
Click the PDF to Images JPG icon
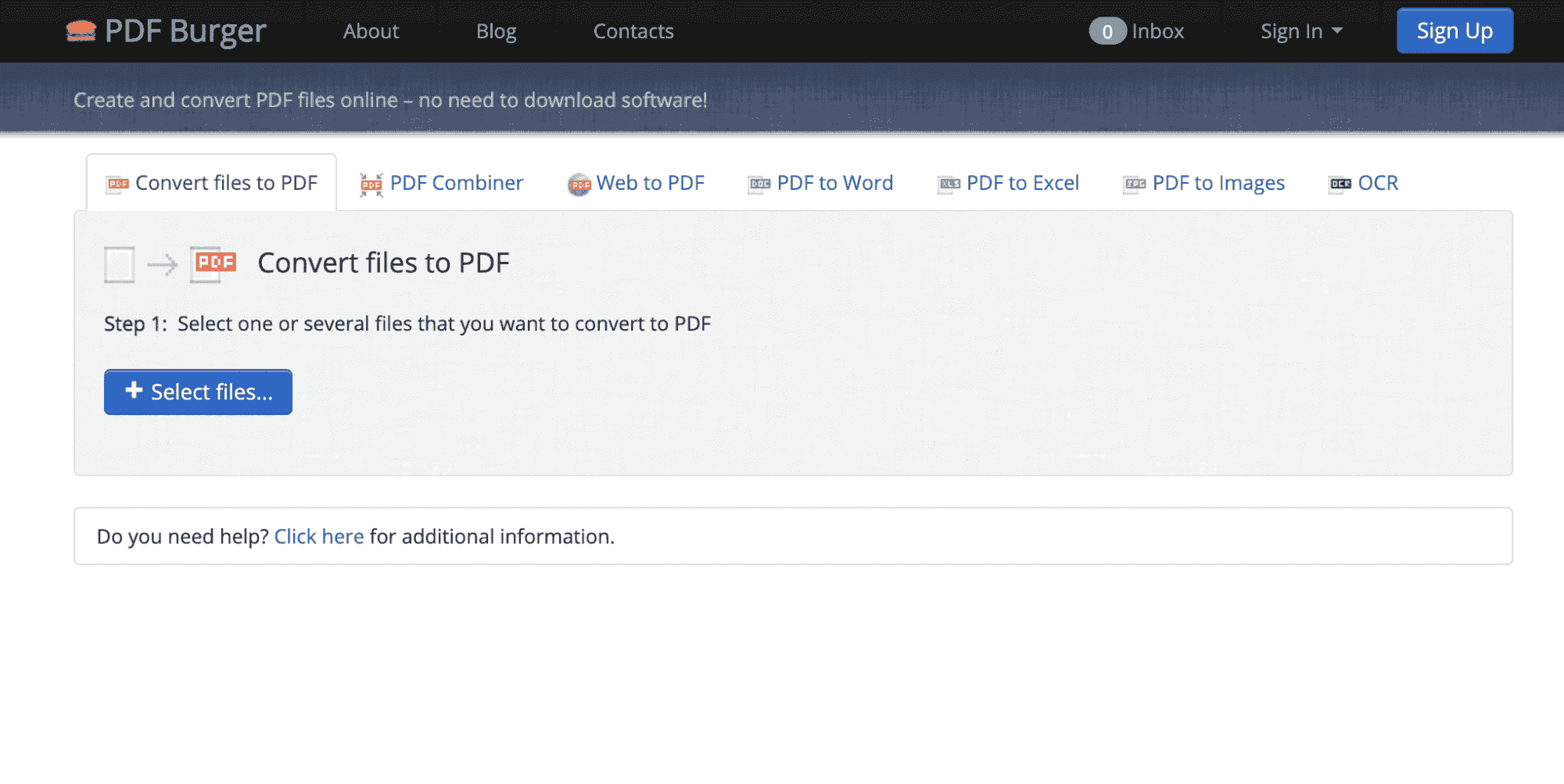1135,184
